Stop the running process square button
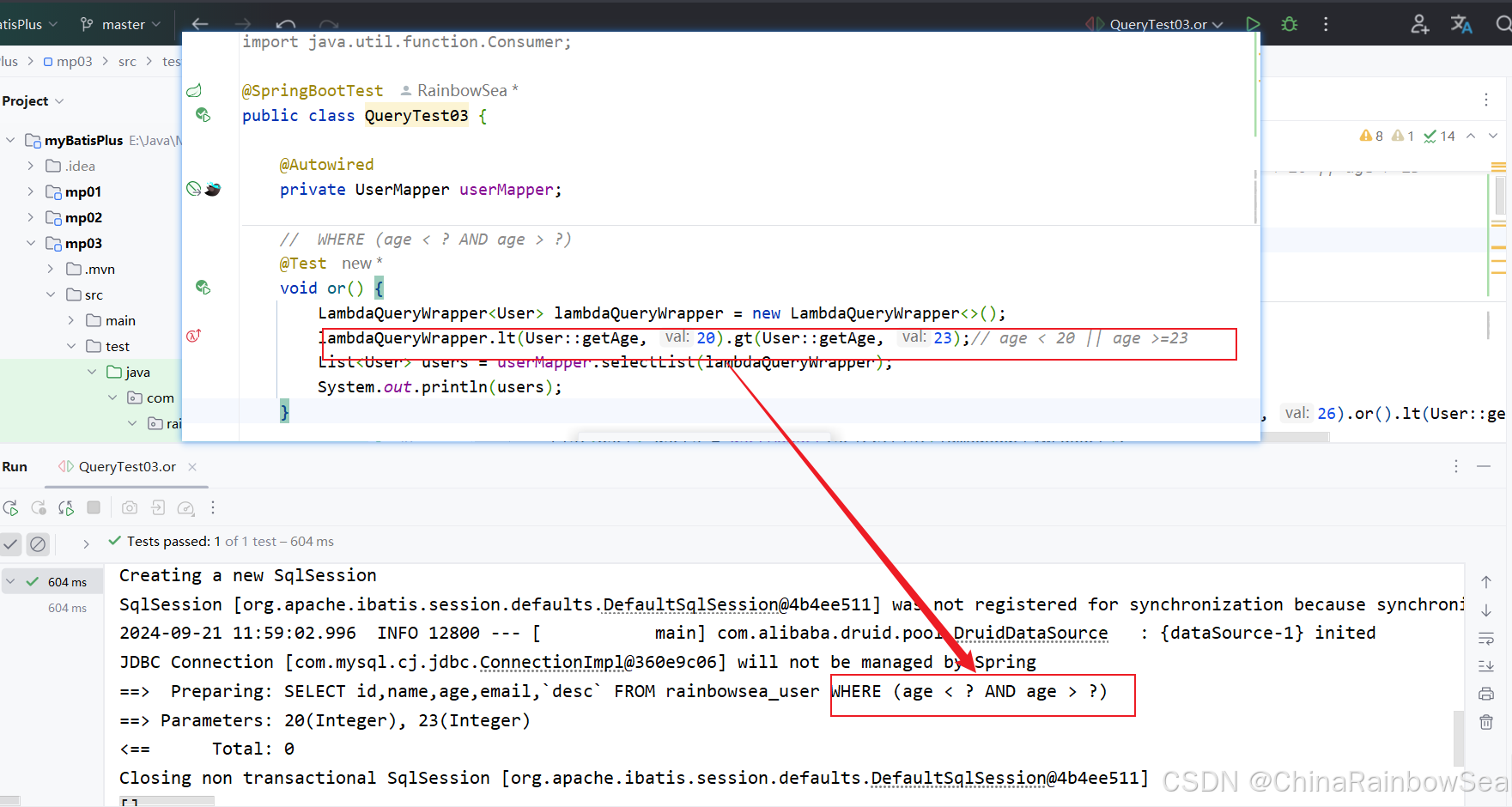This screenshot has width=1512, height=807. (x=94, y=507)
